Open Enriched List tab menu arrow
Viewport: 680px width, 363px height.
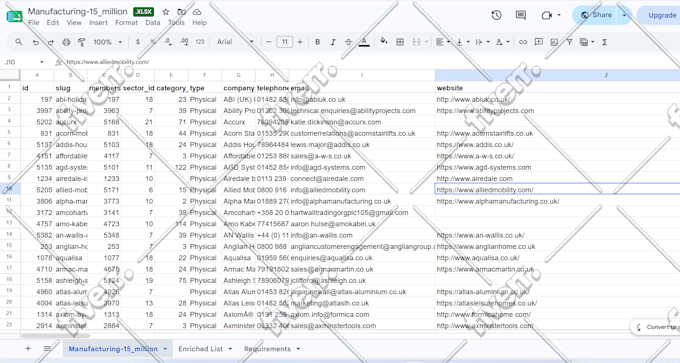coord(230,349)
